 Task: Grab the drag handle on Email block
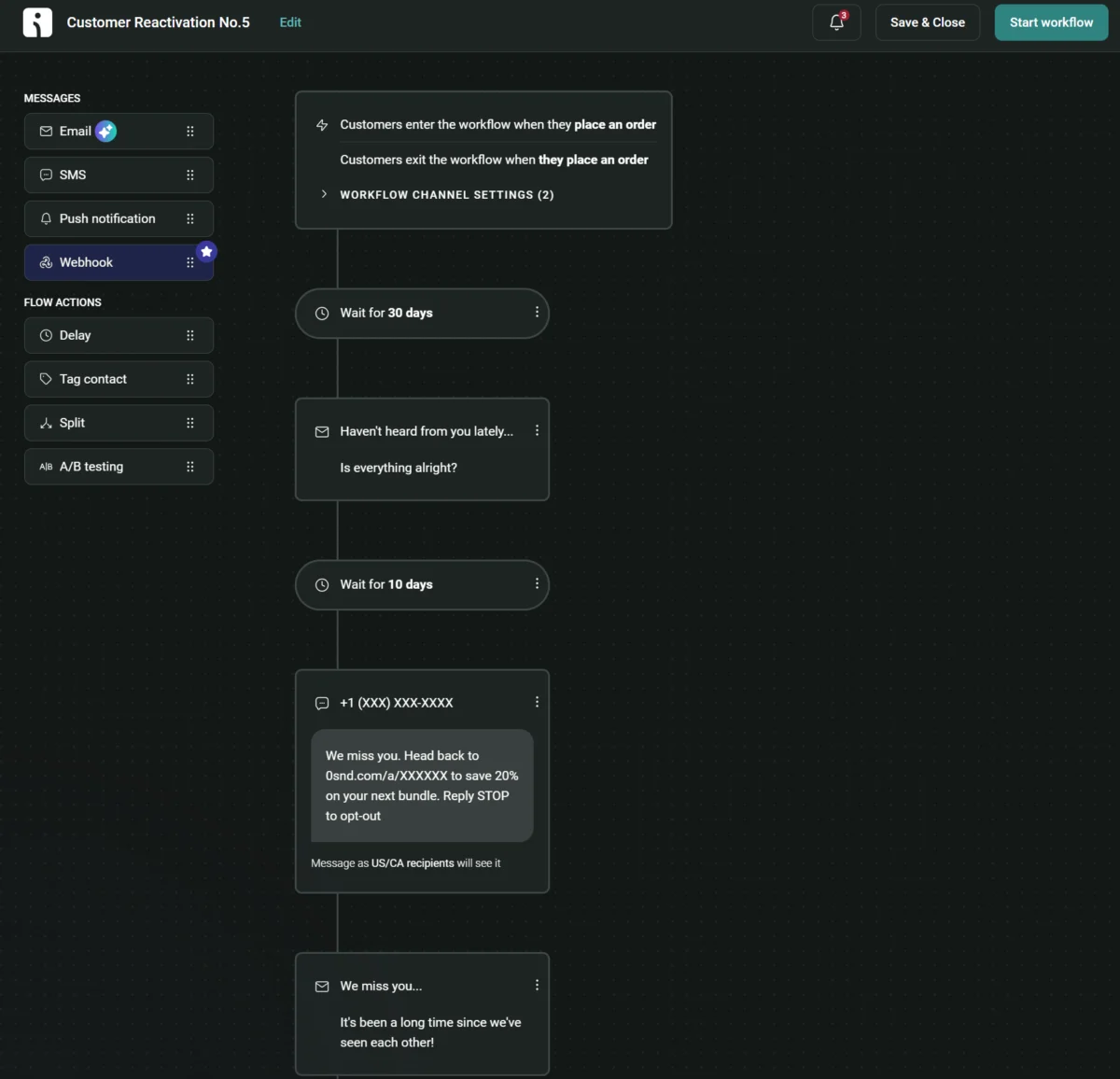click(190, 132)
